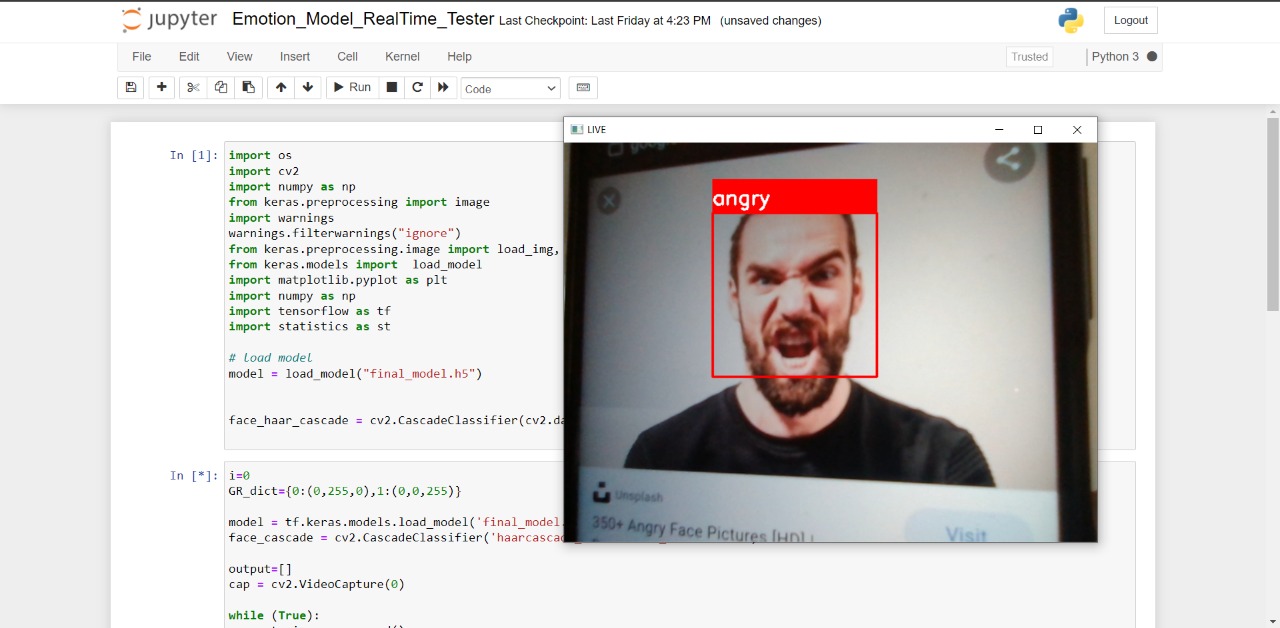Save and checkpoint the notebook
Image resolution: width=1280 pixels, height=628 pixels.
coord(131,88)
